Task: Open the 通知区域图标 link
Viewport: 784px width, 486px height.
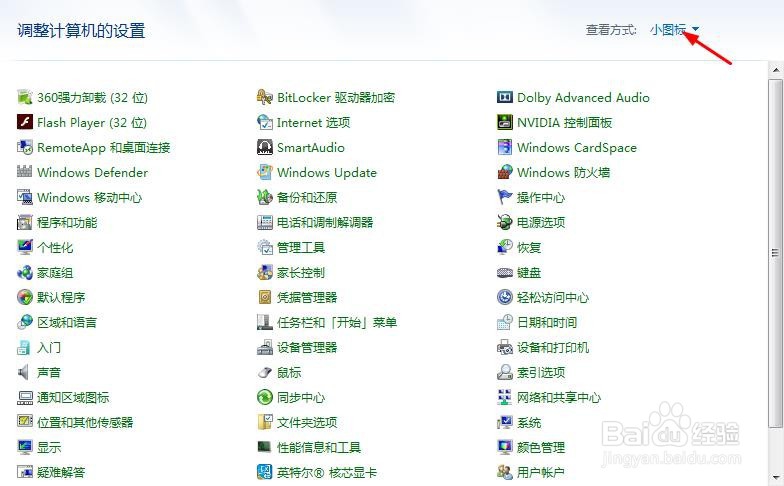Action: tap(73, 398)
